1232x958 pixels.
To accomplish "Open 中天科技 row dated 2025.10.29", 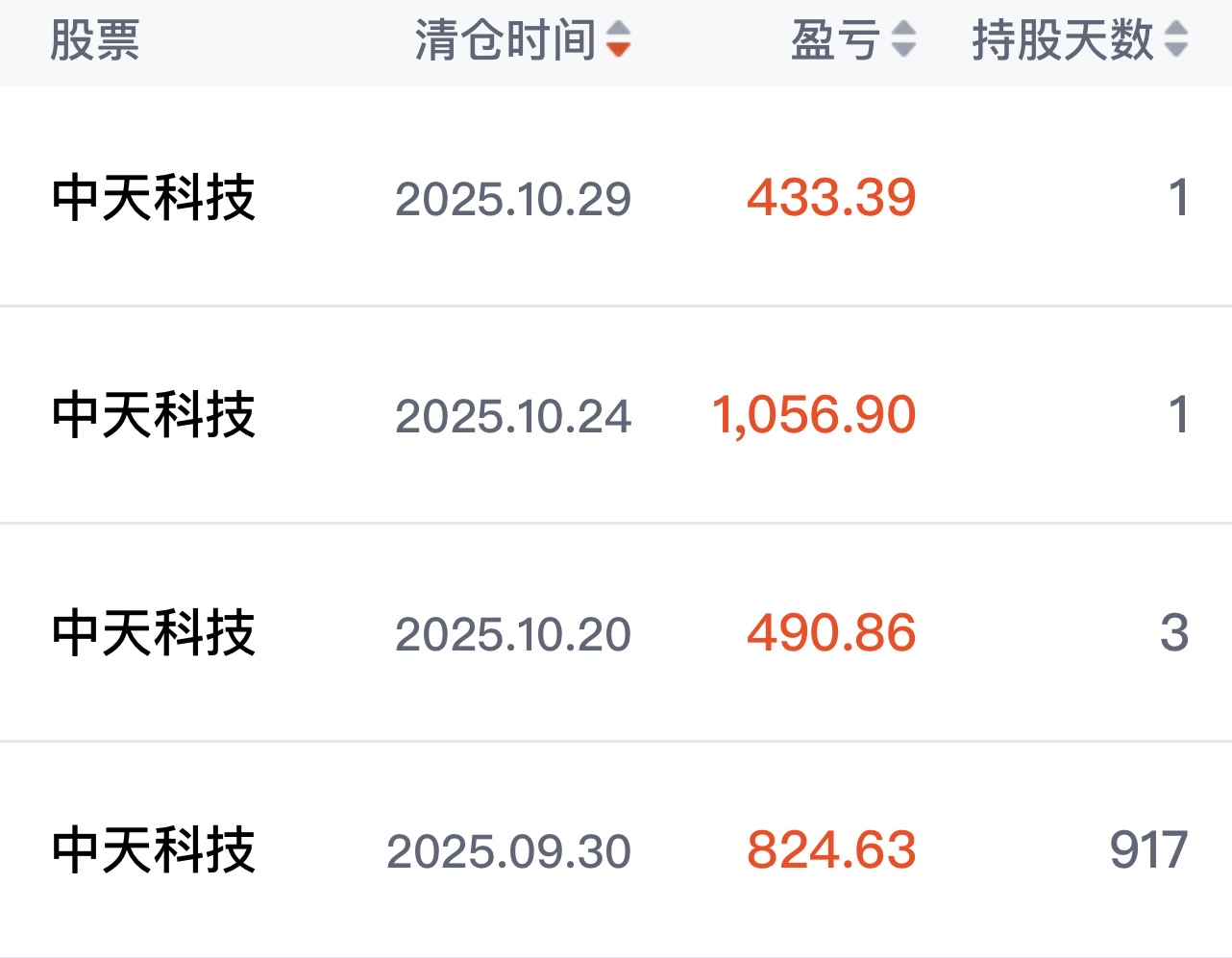I will click(x=154, y=199).
